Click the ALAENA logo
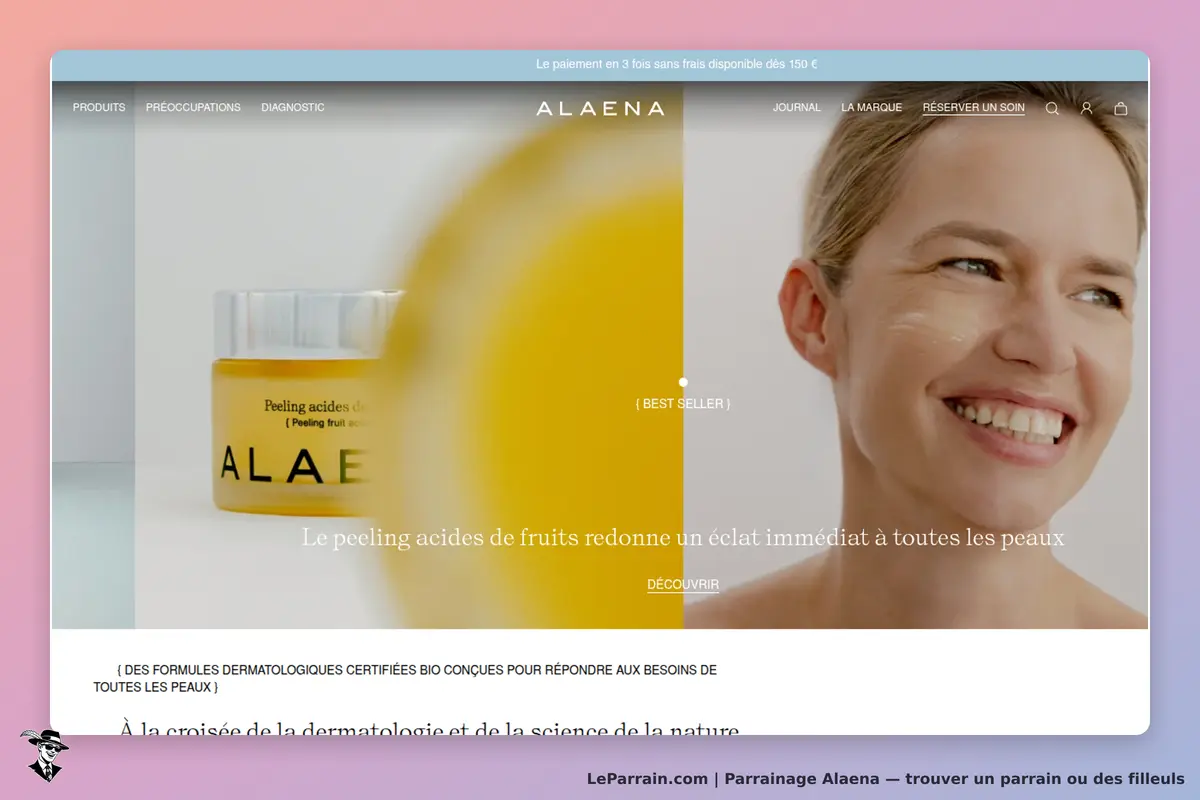 600,108
